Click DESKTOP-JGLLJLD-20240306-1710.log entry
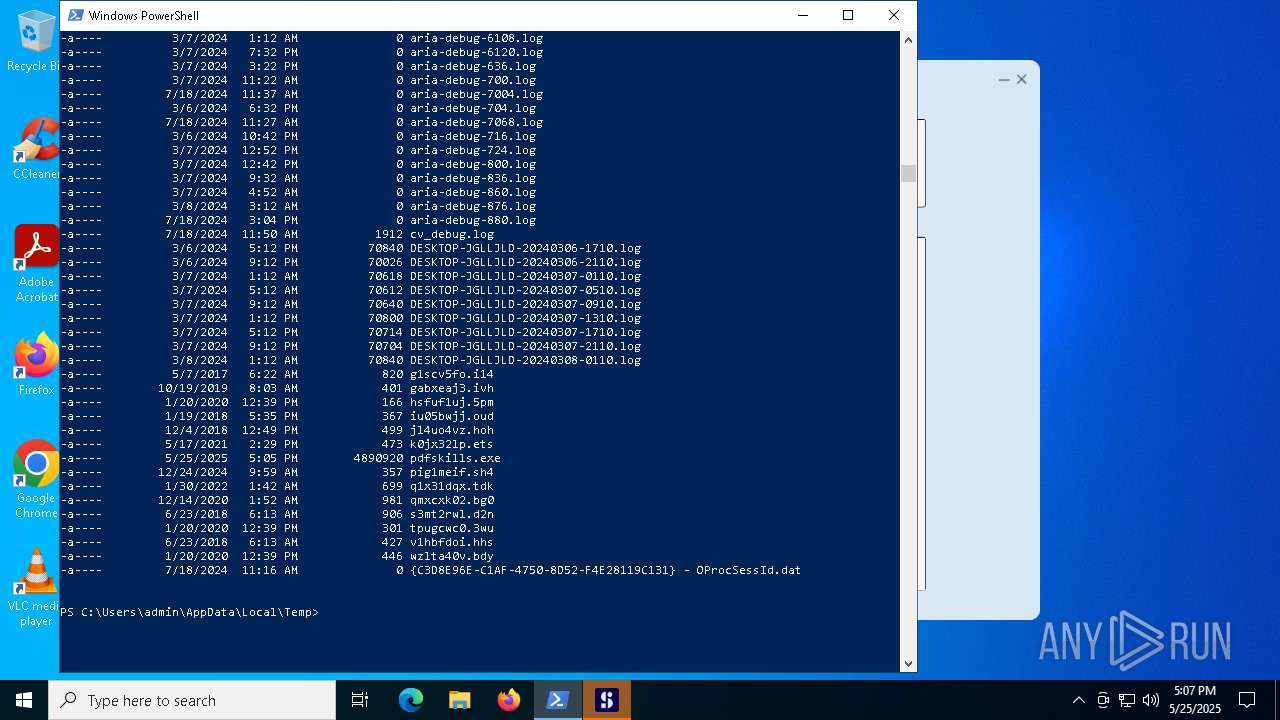Image resolution: width=1280 pixels, height=720 pixels. pos(525,248)
